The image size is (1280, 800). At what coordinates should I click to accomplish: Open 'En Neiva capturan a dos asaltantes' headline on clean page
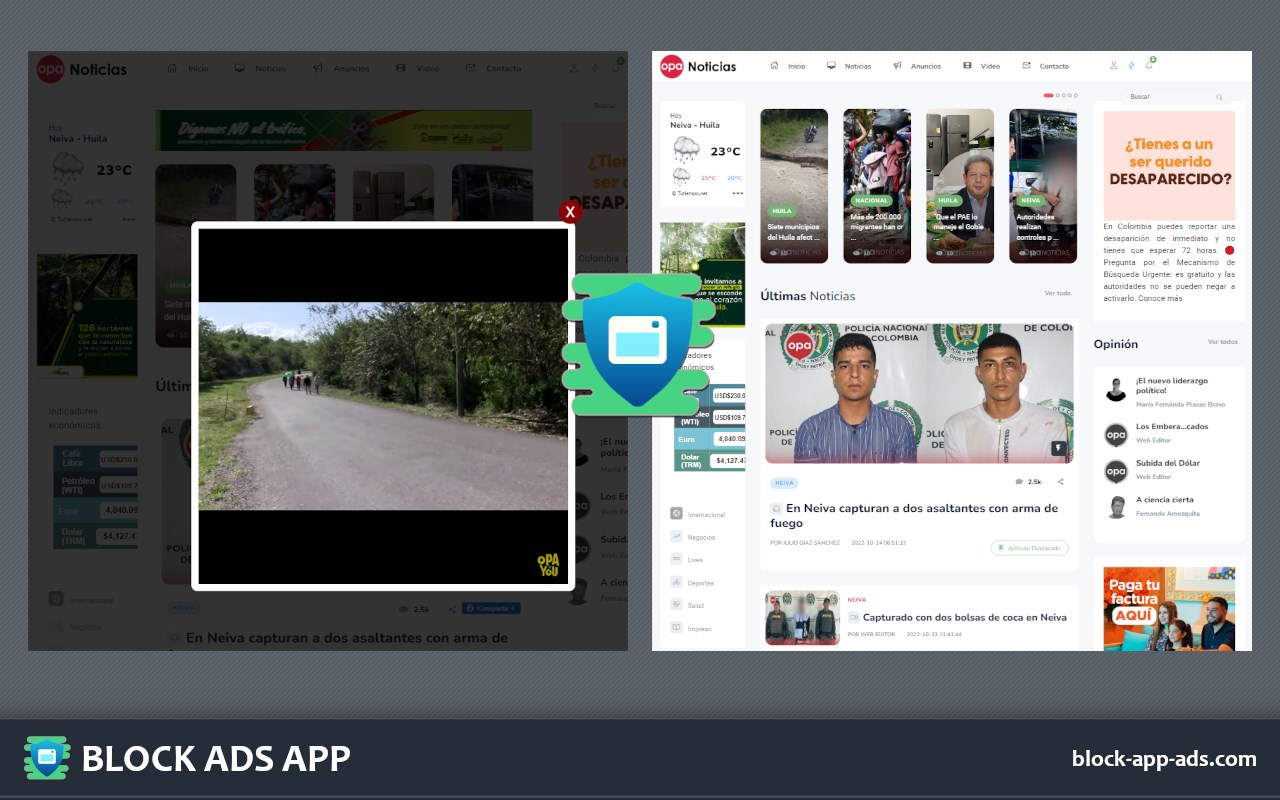click(914, 515)
